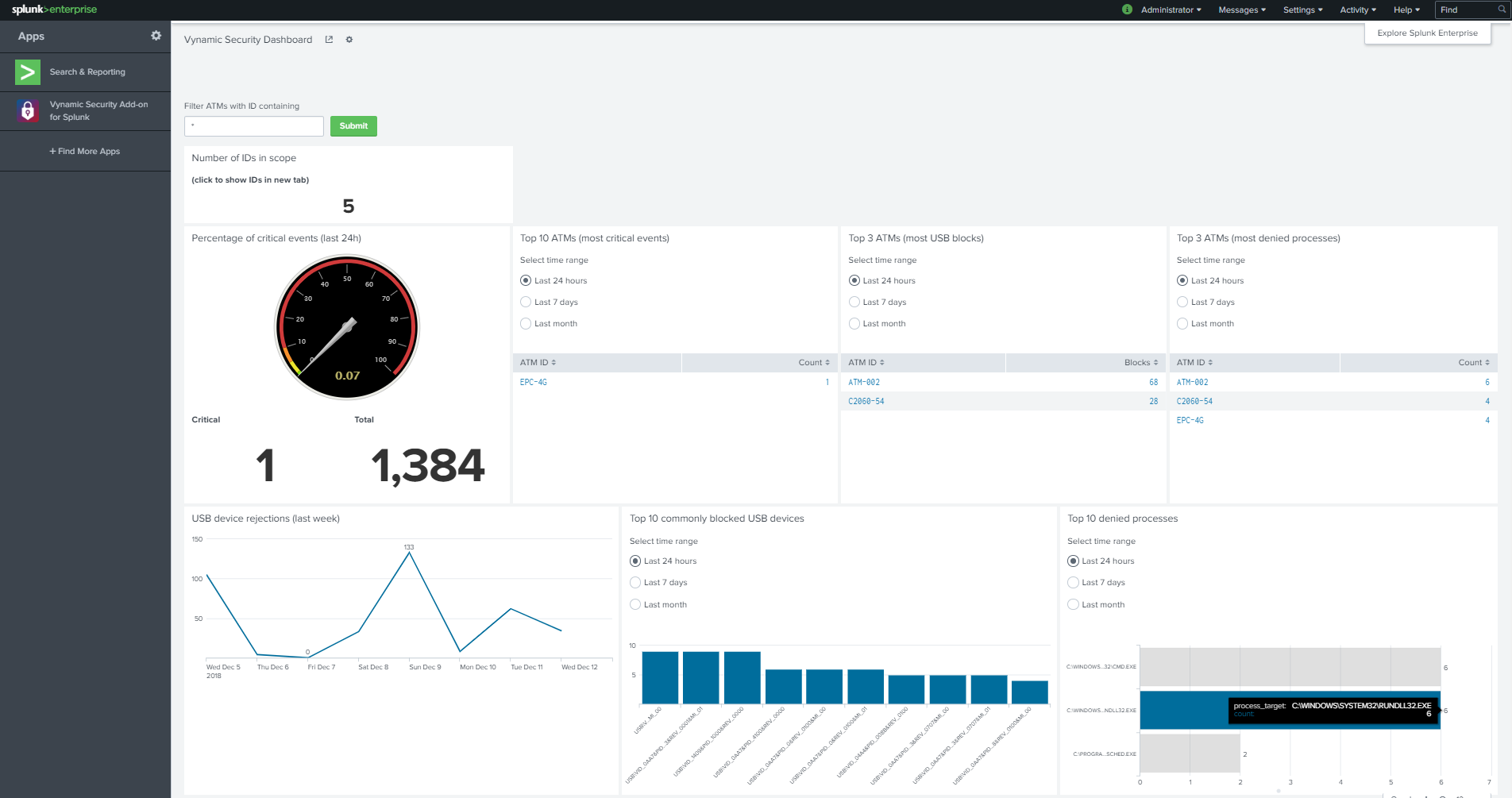The image size is (1512, 798).
Task: Open the Help dropdown menu
Action: tap(1406, 10)
